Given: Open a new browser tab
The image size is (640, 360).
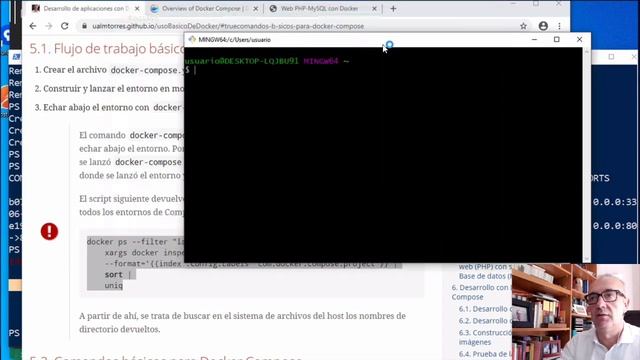Looking at the screenshot, I should (393, 9).
